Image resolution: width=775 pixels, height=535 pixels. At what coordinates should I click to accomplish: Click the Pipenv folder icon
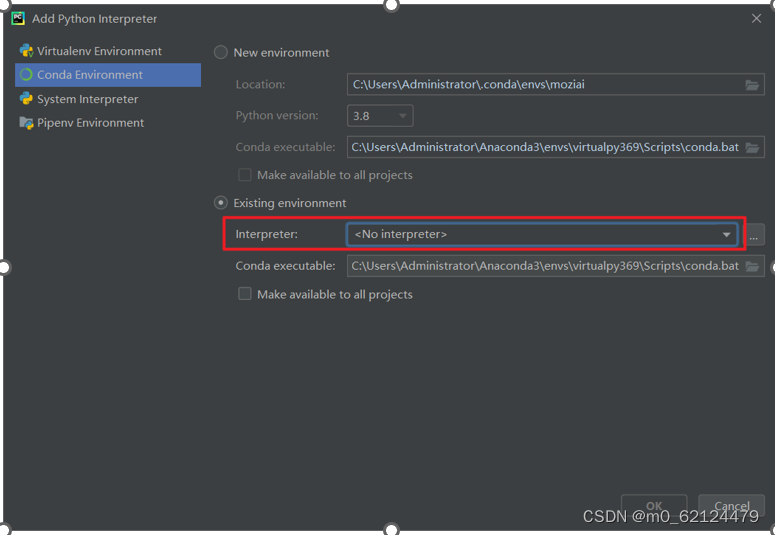coord(26,123)
